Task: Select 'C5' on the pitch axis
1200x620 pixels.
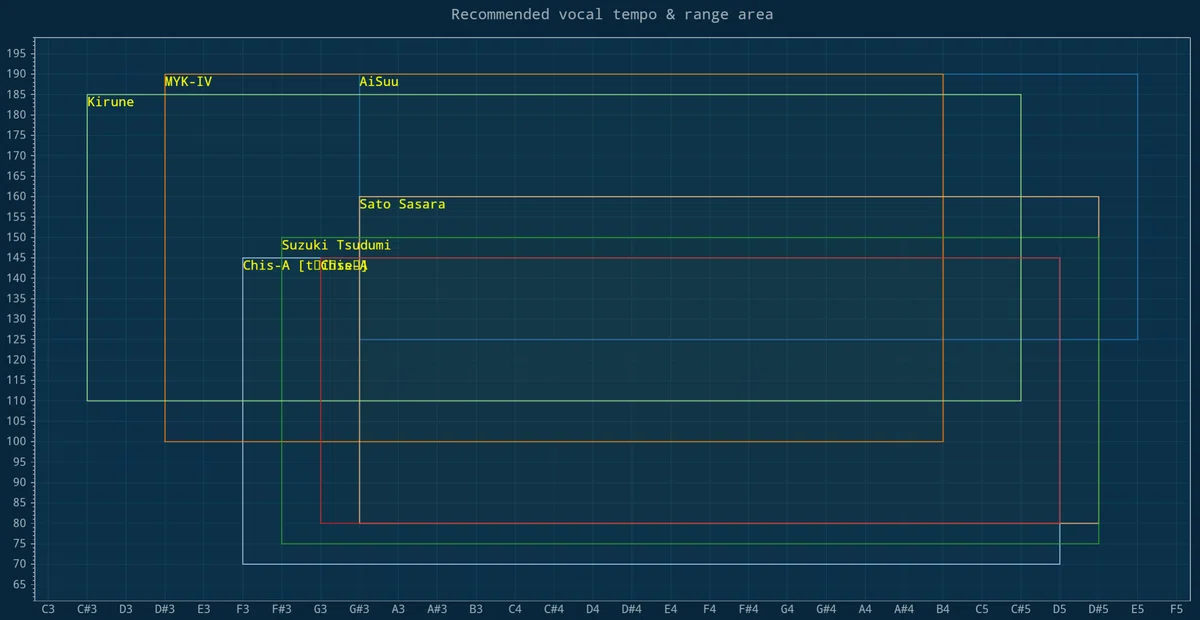Action: pos(982,608)
